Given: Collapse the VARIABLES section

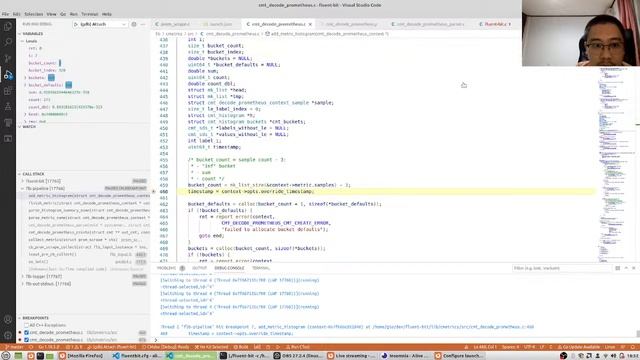Looking at the screenshot, I should [x=84, y=33].
